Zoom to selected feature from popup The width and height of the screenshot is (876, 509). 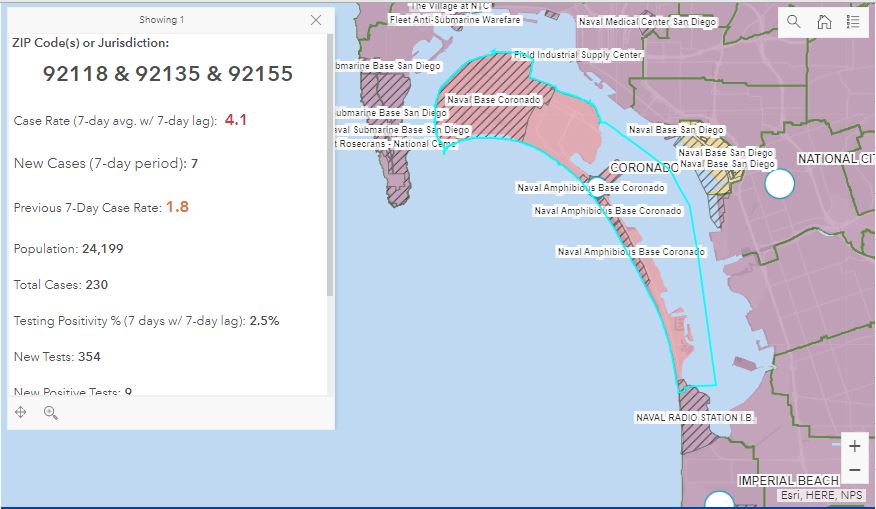point(51,412)
